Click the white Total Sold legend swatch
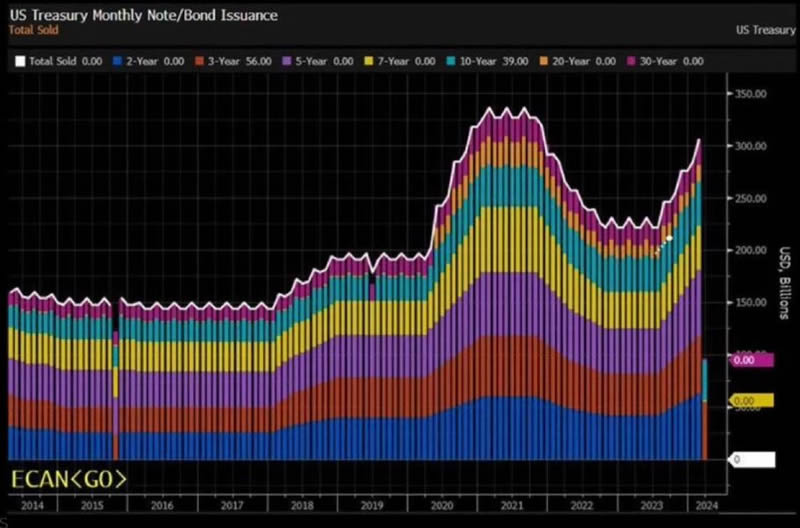The image size is (800, 528). (x=20, y=61)
